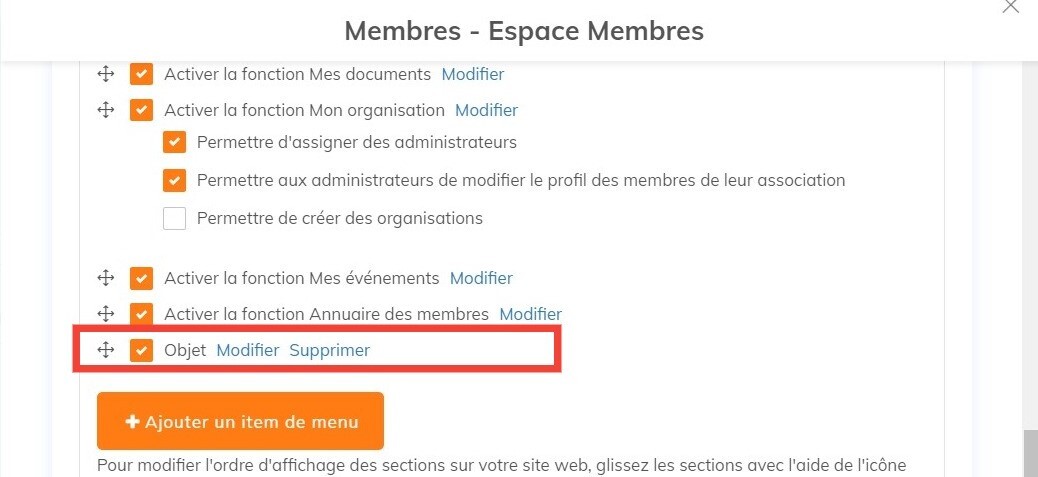Edit the Mes événements function via Modifier
This screenshot has width=1038, height=477.
481,278
